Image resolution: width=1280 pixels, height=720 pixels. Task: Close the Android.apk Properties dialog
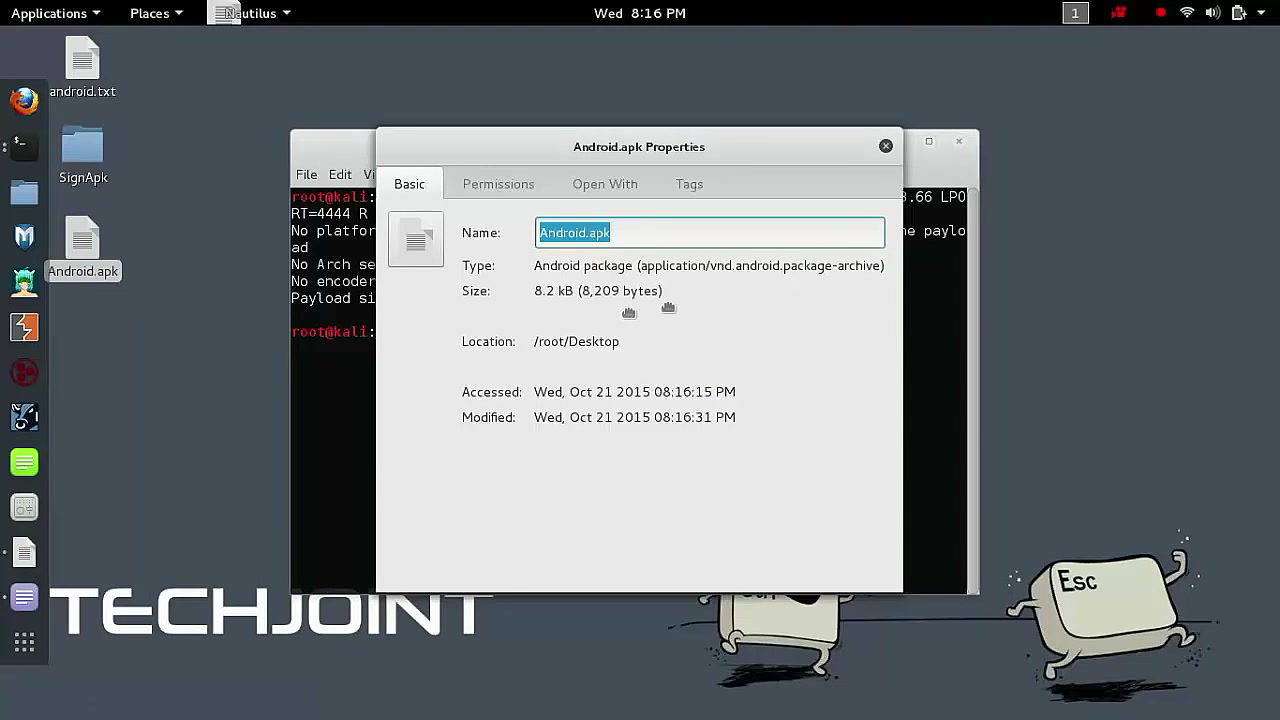pyautogui.click(x=885, y=146)
